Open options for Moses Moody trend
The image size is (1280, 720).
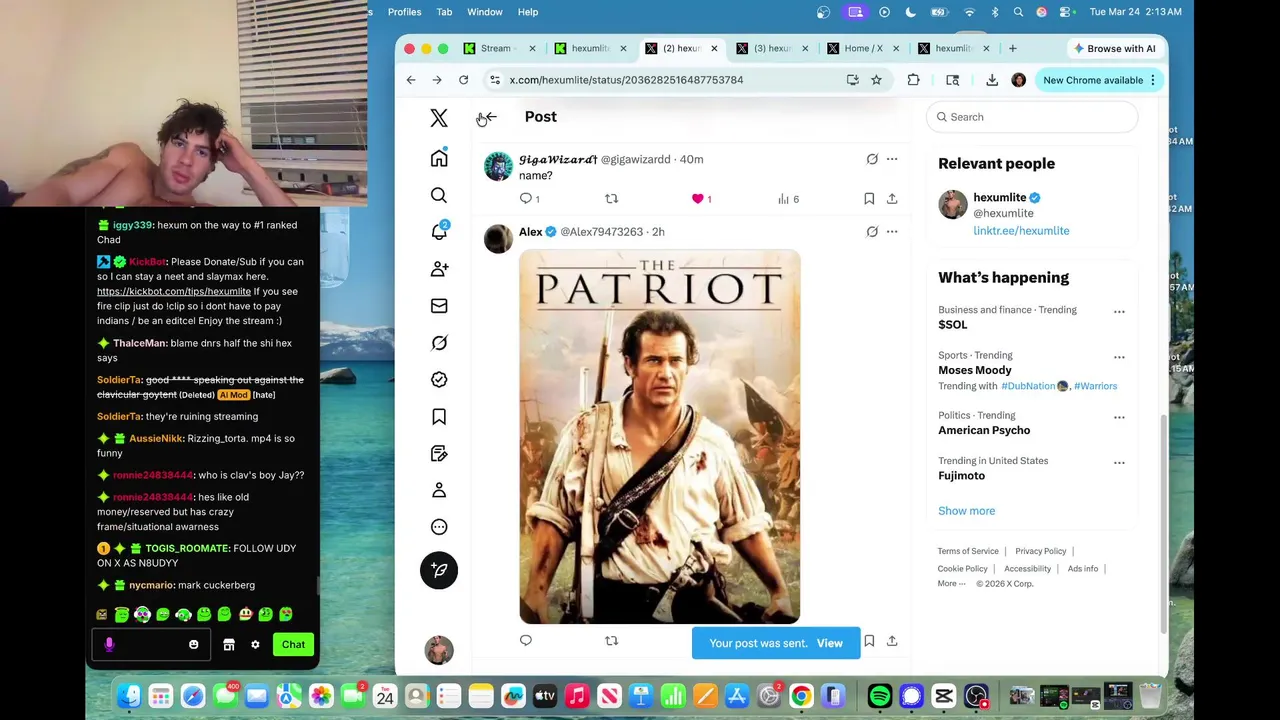pos(1119,357)
